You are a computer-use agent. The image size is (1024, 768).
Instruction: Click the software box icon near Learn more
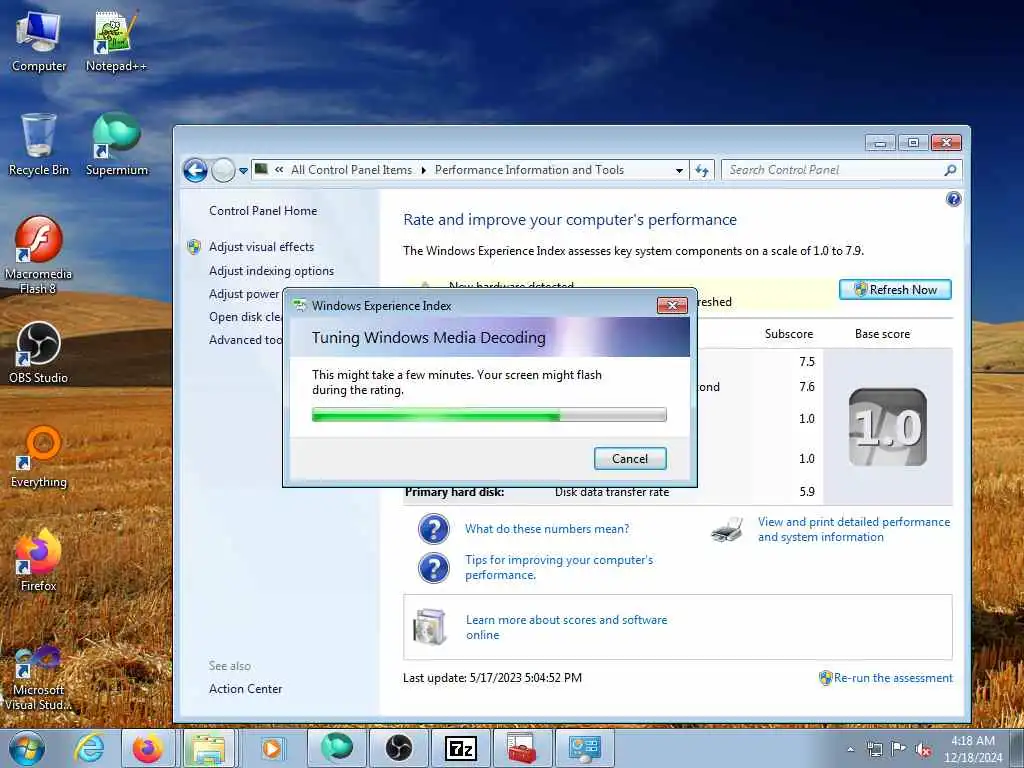430,626
